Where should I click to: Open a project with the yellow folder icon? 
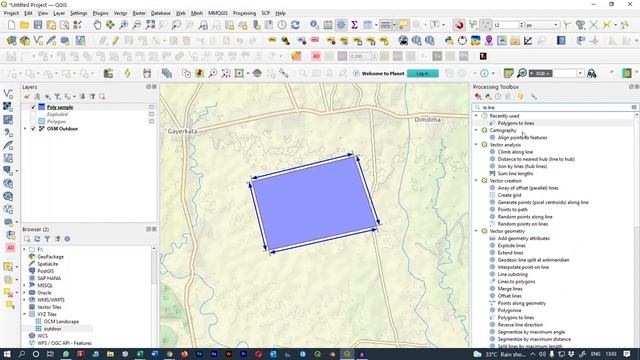tap(24, 25)
